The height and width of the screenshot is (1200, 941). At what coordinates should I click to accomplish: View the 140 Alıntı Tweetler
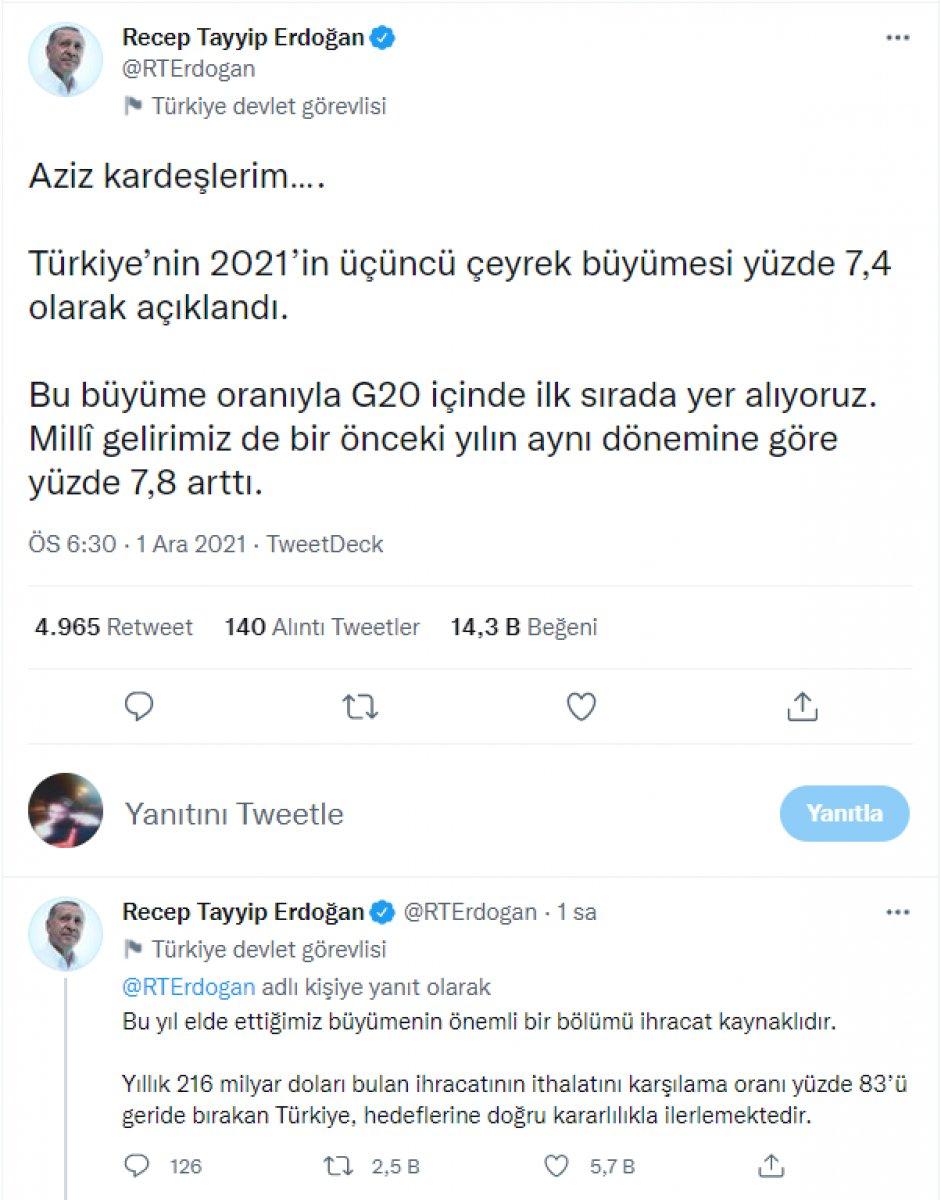[x=322, y=627]
